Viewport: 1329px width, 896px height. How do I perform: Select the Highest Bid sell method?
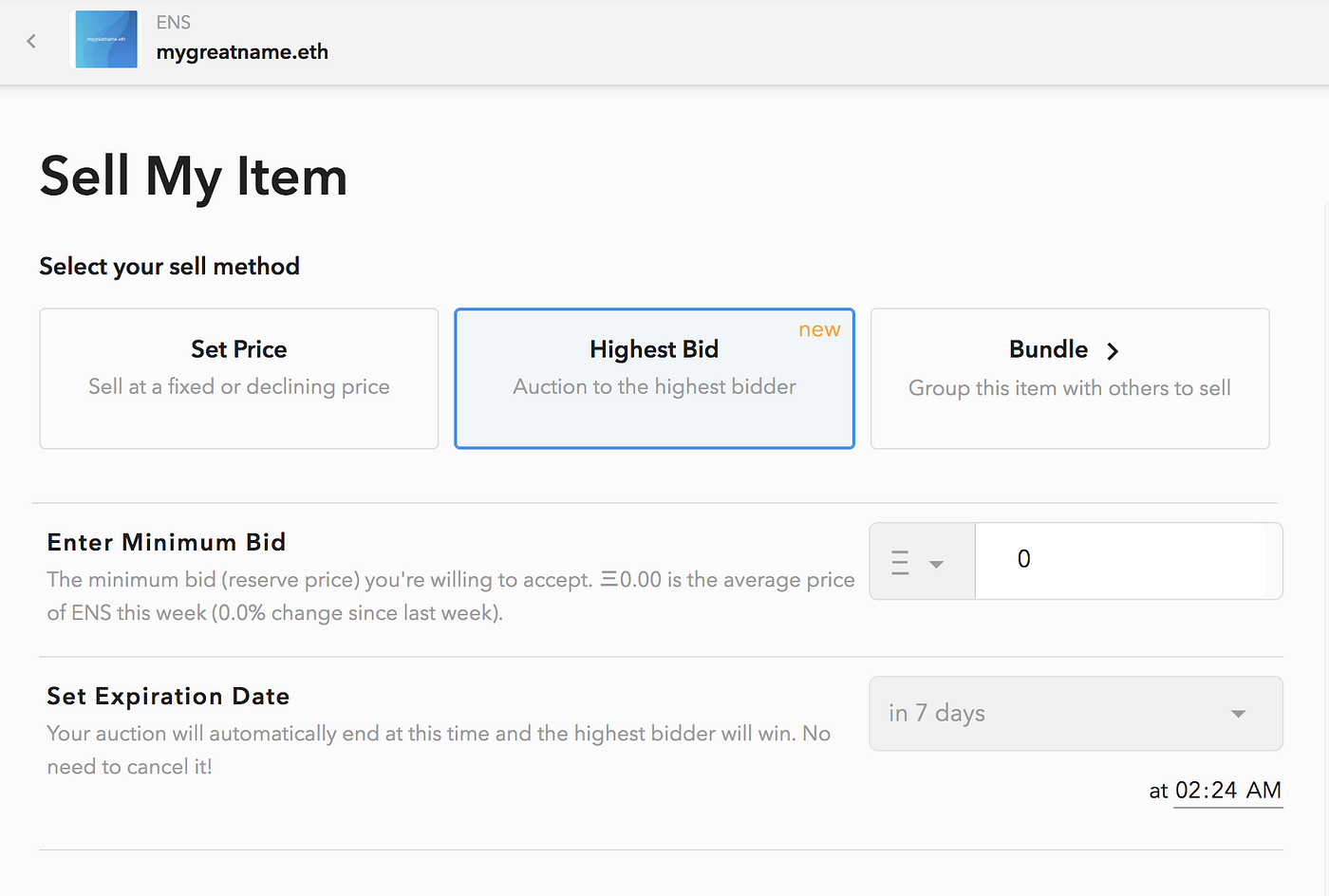click(654, 378)
